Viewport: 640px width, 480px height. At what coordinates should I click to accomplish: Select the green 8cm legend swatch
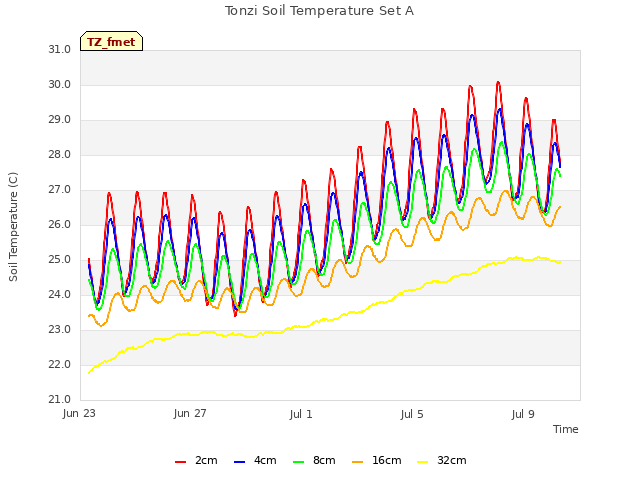tap(298, 461)
